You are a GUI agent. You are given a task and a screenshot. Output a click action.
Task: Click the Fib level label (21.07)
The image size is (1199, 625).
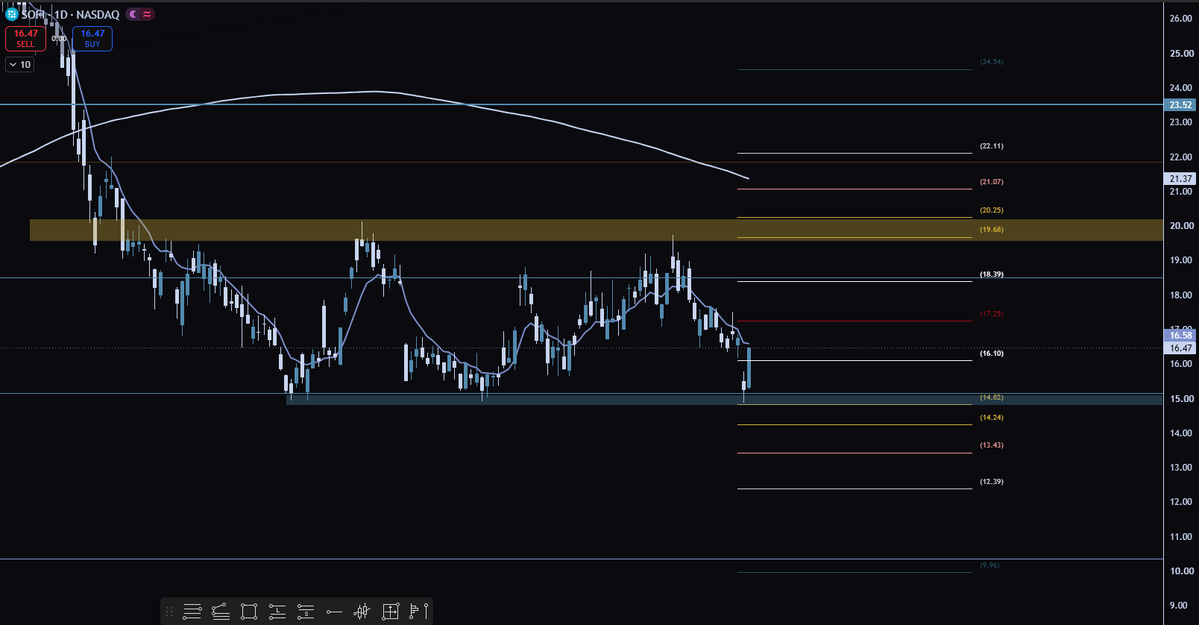pos(991,182)
